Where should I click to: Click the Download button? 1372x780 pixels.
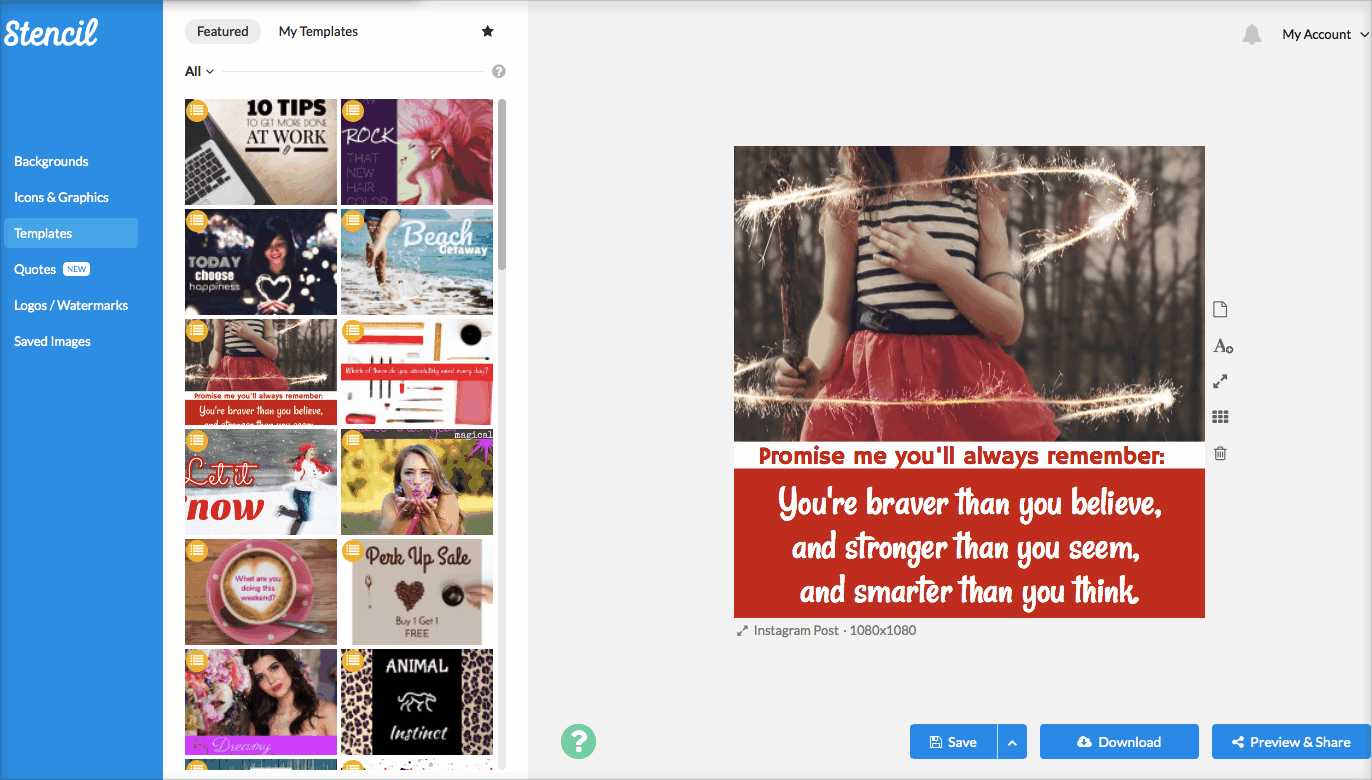click(1119, 742)
